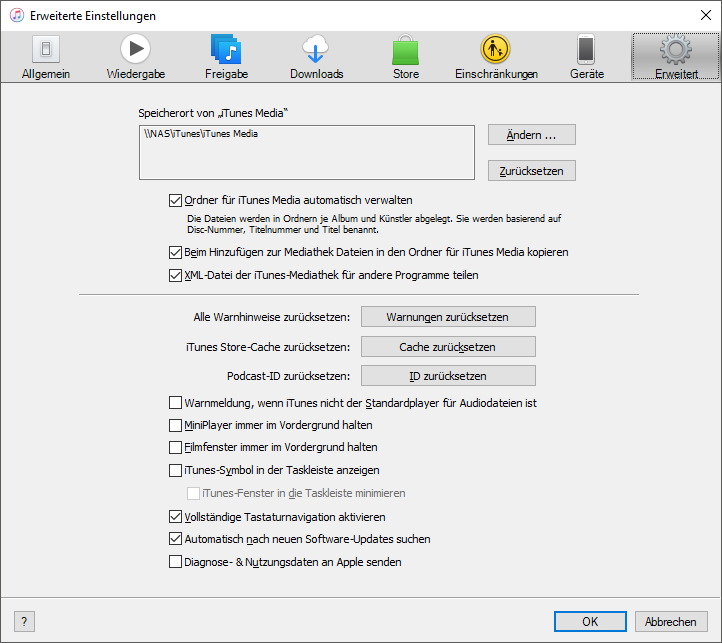Image resolution: width=722 pixels, height=643 pixels.
Task: Open help with the question mark button
Action: tap(24, 622)
